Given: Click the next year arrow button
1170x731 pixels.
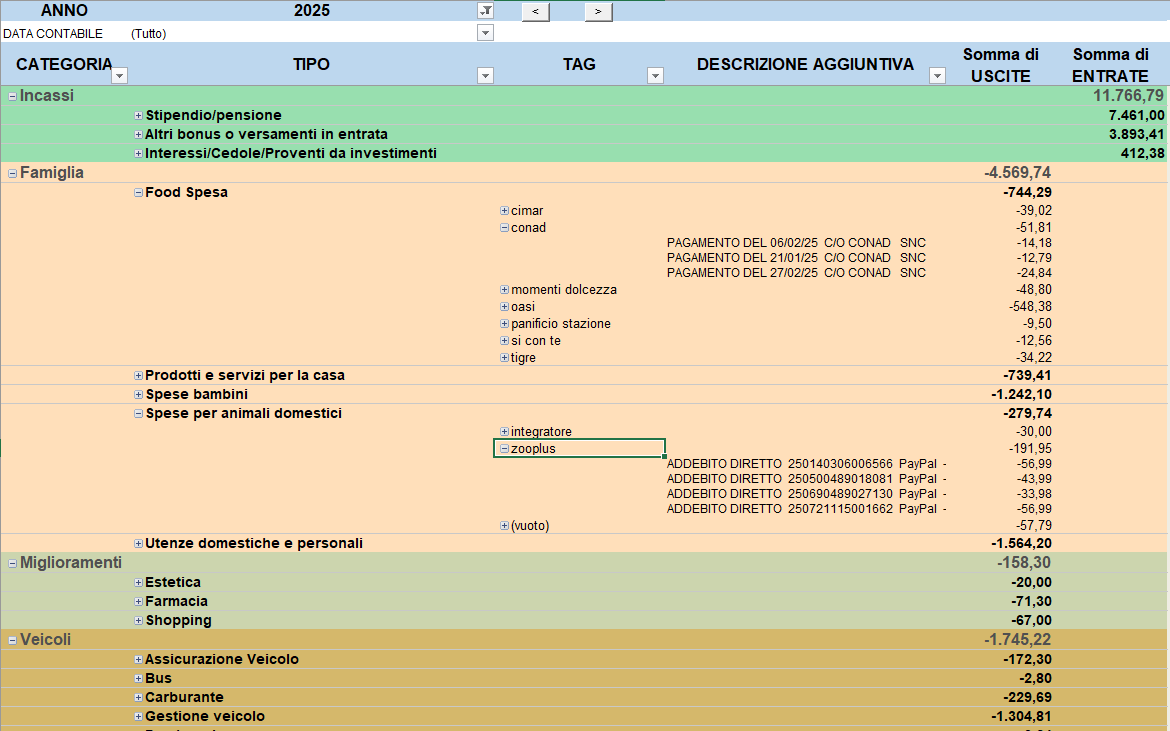Looking at the screenshot, I should coord(598,11).
